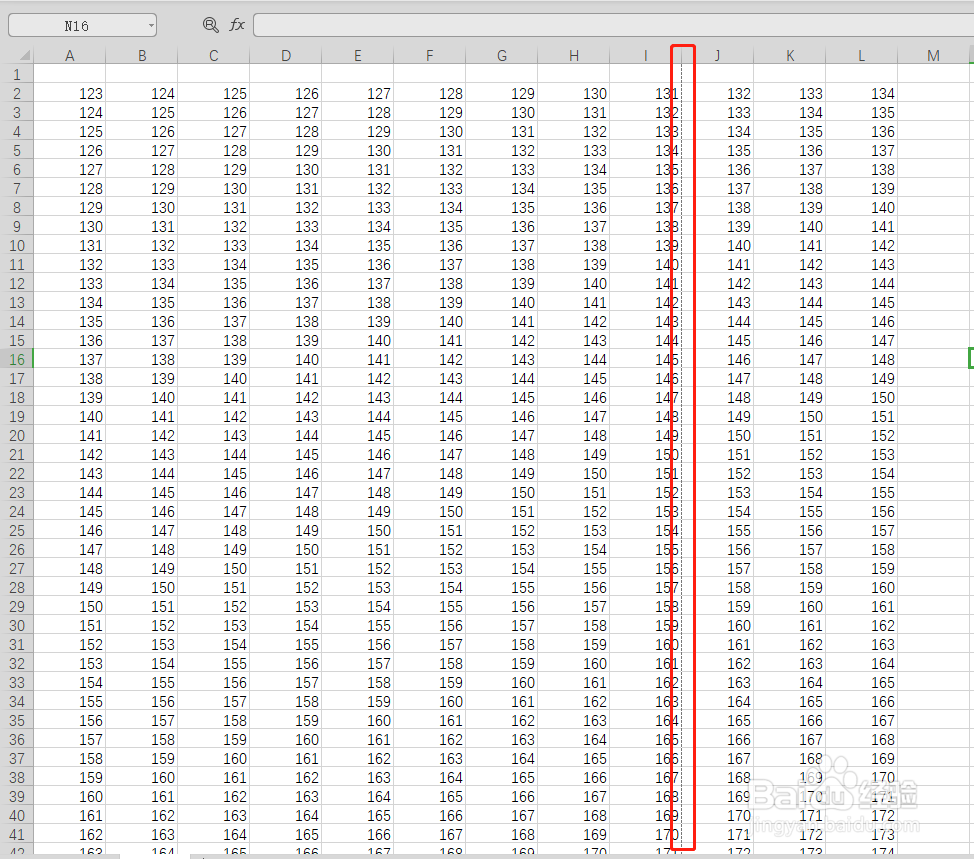Select row 2 header
974x859 pixels.
[x=17, y=94]
